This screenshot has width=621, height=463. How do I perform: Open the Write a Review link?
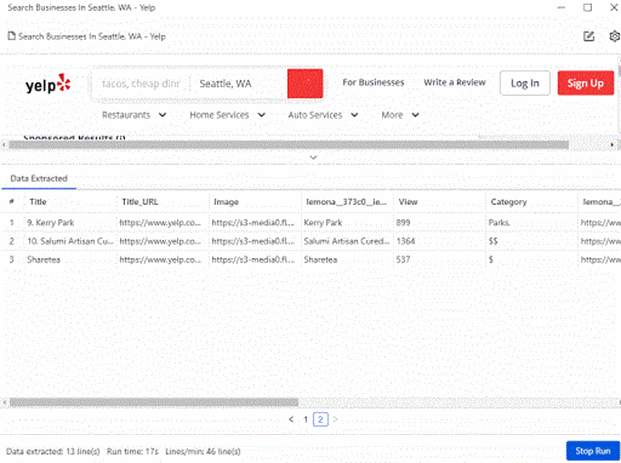tap(455, 82)
